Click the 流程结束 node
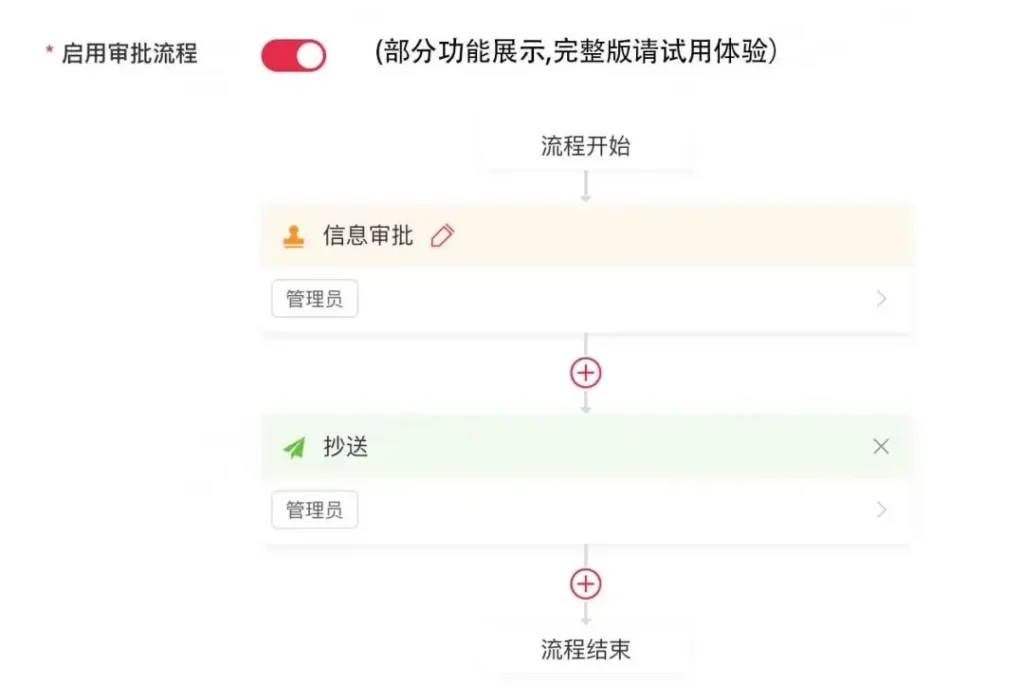This screenshot has height=685, width=1024. tap(585, 650)
